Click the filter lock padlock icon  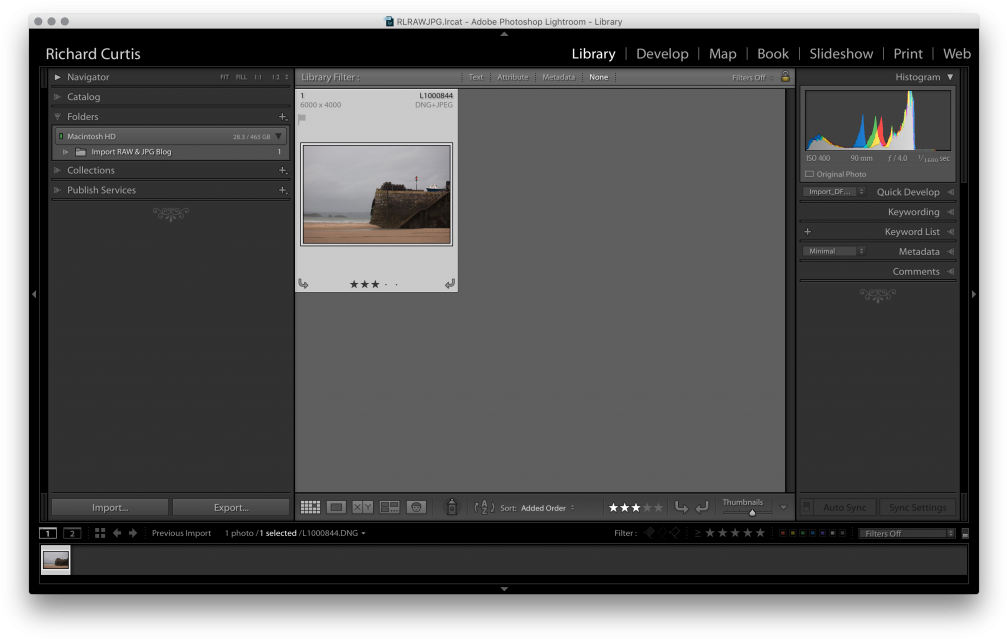pyautogui.click(x=786, y=76)
